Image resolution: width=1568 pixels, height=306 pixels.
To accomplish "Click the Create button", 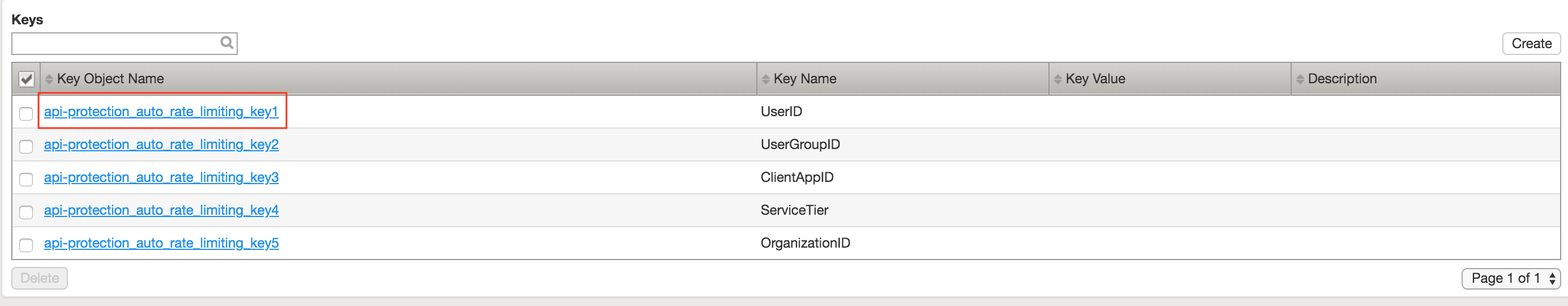I will (x=1531, y=44).
